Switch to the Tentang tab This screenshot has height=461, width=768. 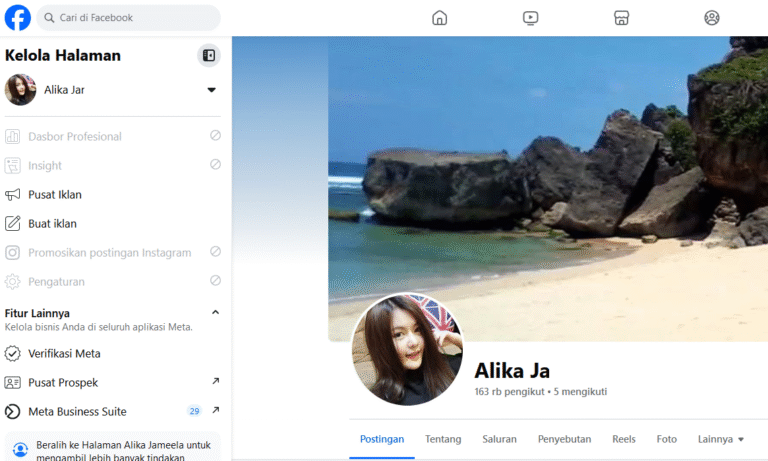point(443,439)
